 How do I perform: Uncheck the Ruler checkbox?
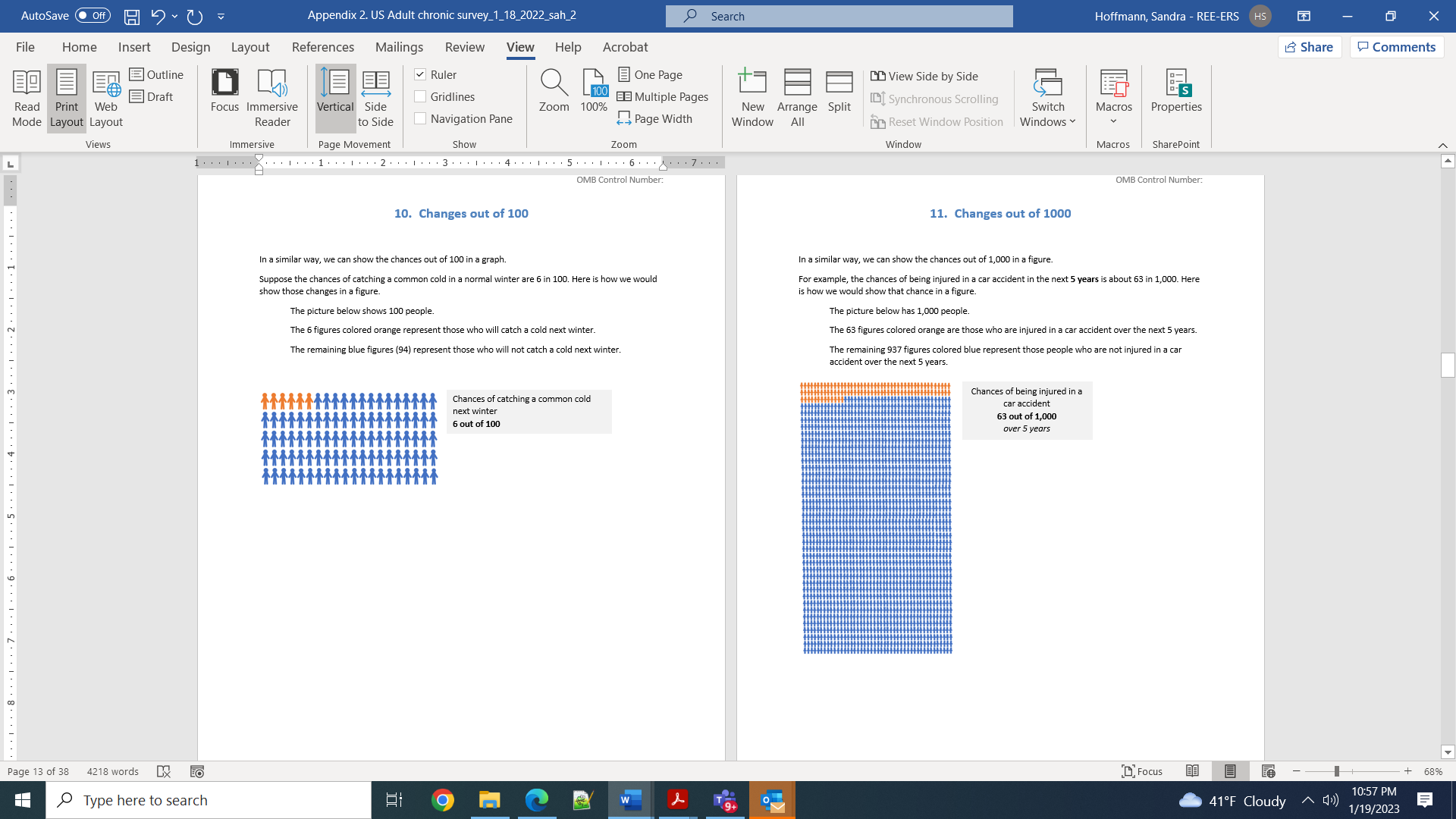coord(420,74)
